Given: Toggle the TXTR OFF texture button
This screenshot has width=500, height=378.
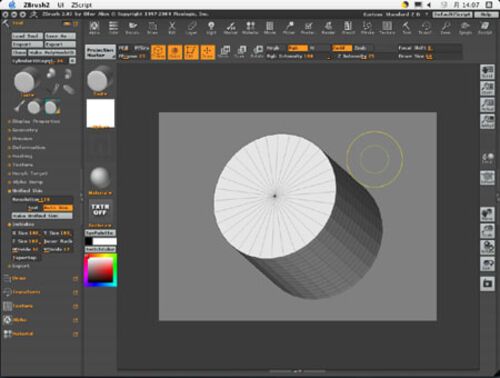Looking at the screenshot, I should 100,210.
